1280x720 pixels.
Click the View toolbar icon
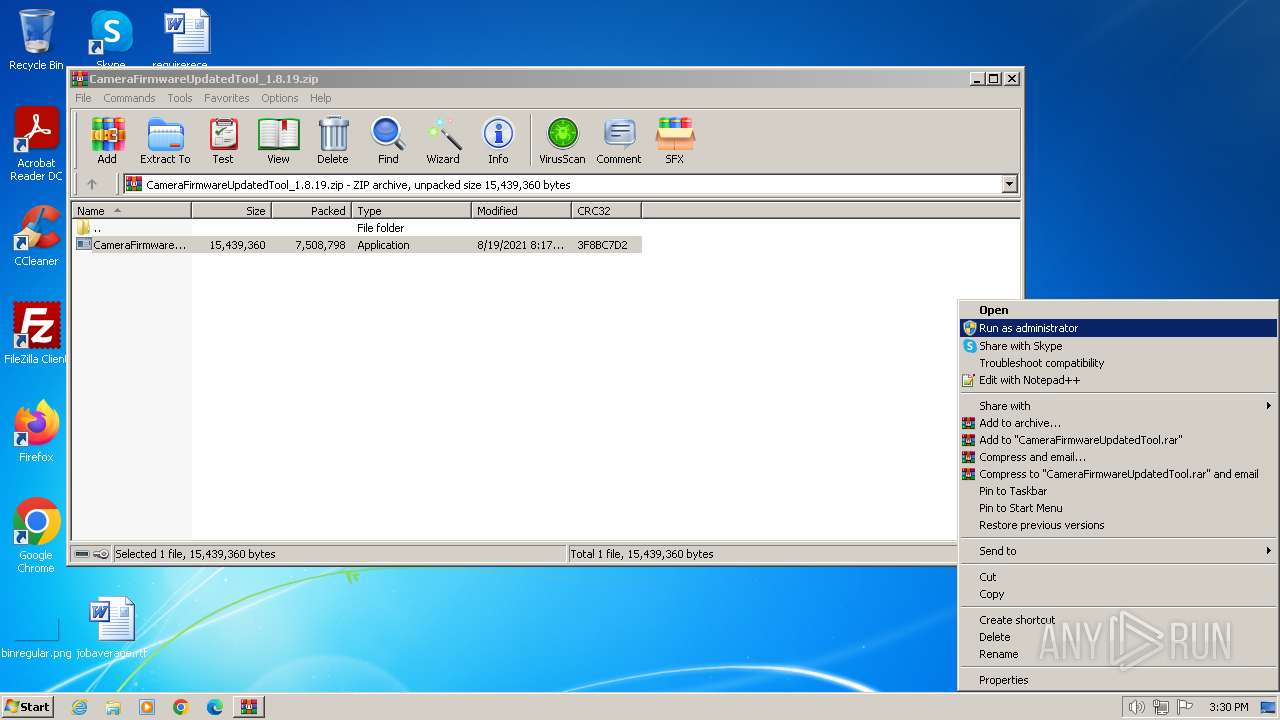point(278,140)
